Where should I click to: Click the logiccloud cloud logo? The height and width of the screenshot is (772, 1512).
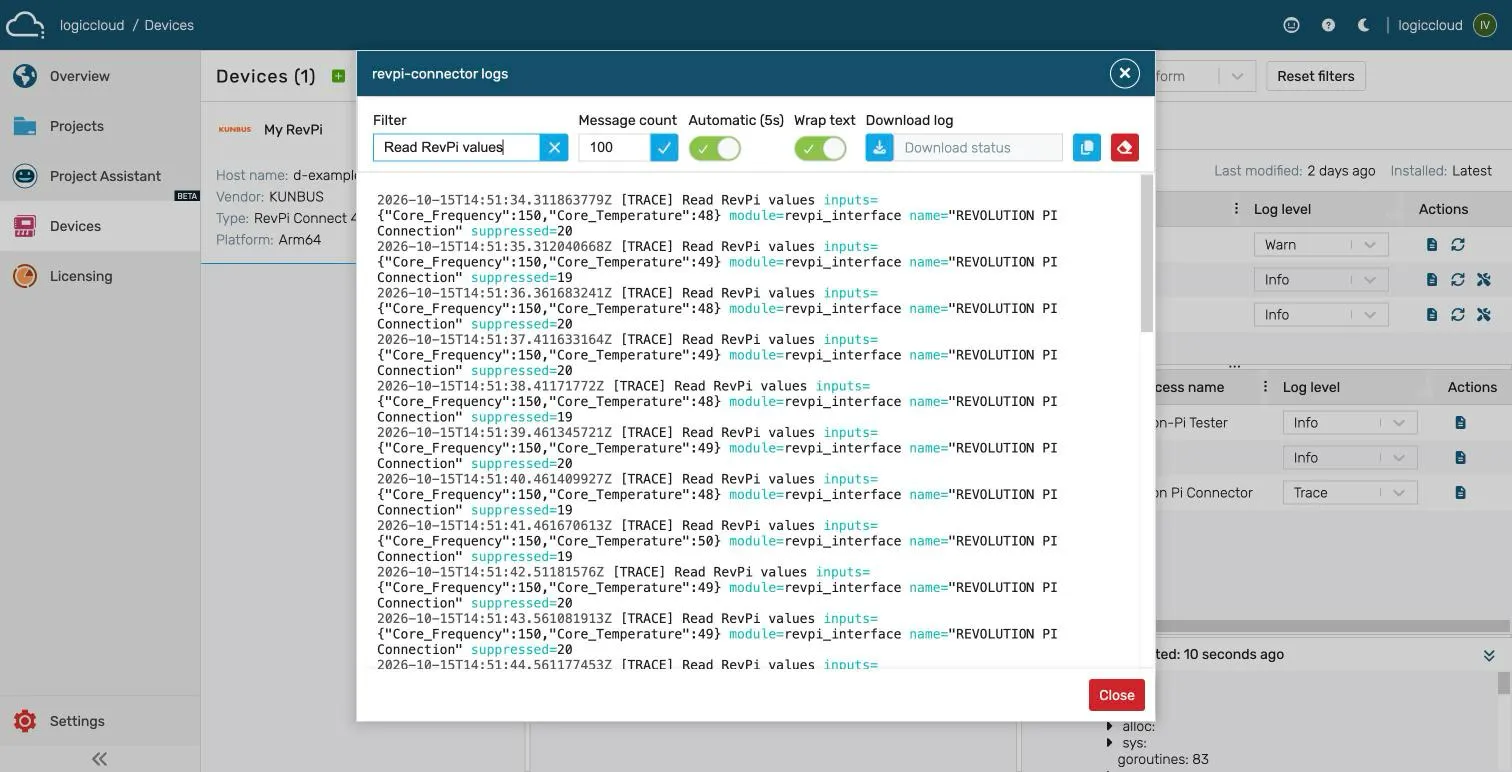click(25, 25)
